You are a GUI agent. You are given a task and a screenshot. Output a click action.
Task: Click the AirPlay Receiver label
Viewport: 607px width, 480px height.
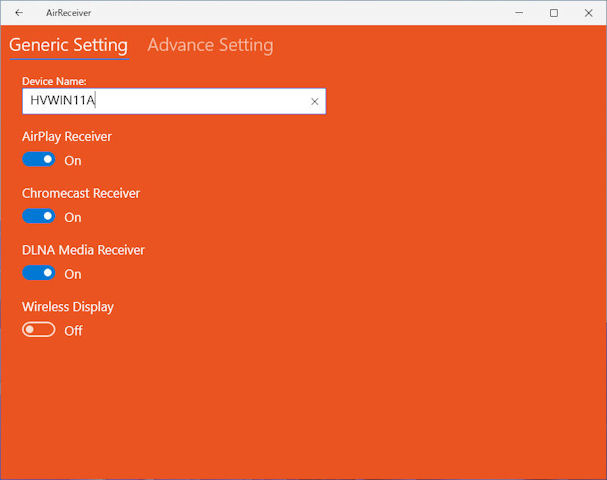(x=67, y=137)
